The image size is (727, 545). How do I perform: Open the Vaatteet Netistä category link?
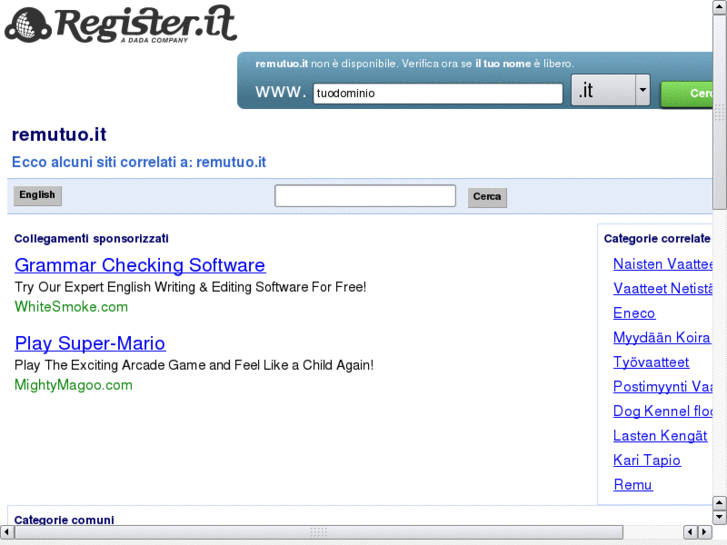pos(663,289)
